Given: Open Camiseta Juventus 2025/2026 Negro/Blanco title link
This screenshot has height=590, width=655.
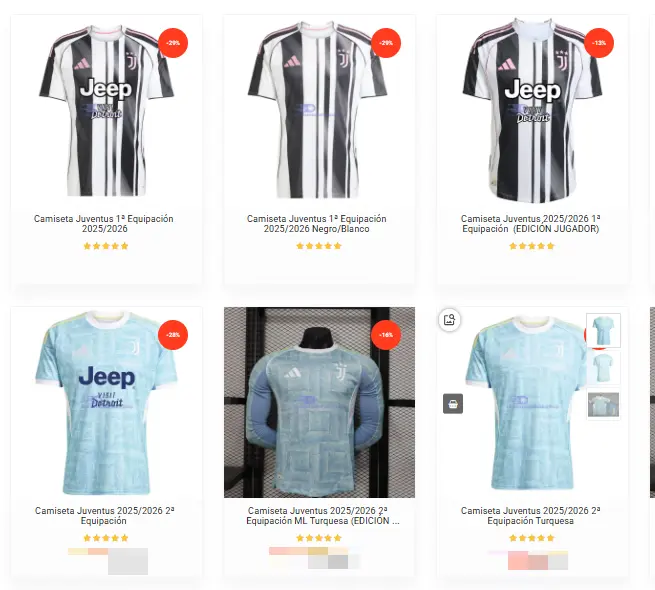Looking at the screenshot, I should tap(317, 224).
